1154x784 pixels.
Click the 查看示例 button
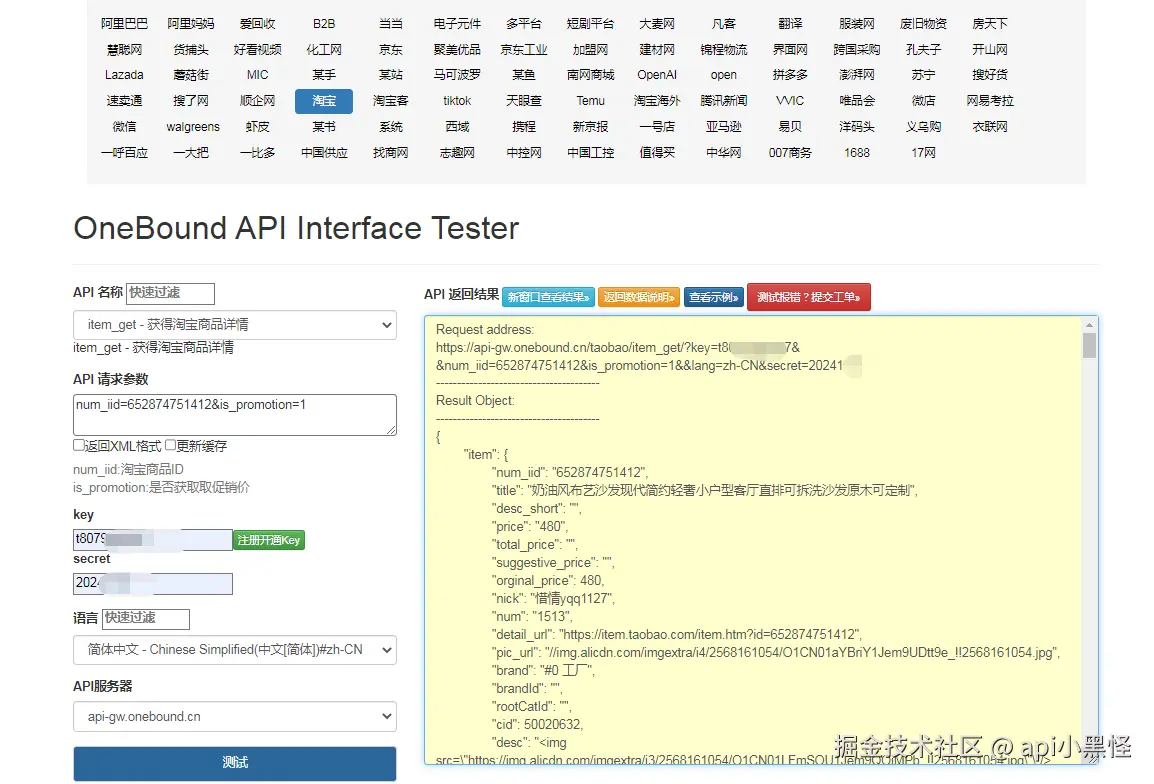pyautogui.click(x=714, y=297)
